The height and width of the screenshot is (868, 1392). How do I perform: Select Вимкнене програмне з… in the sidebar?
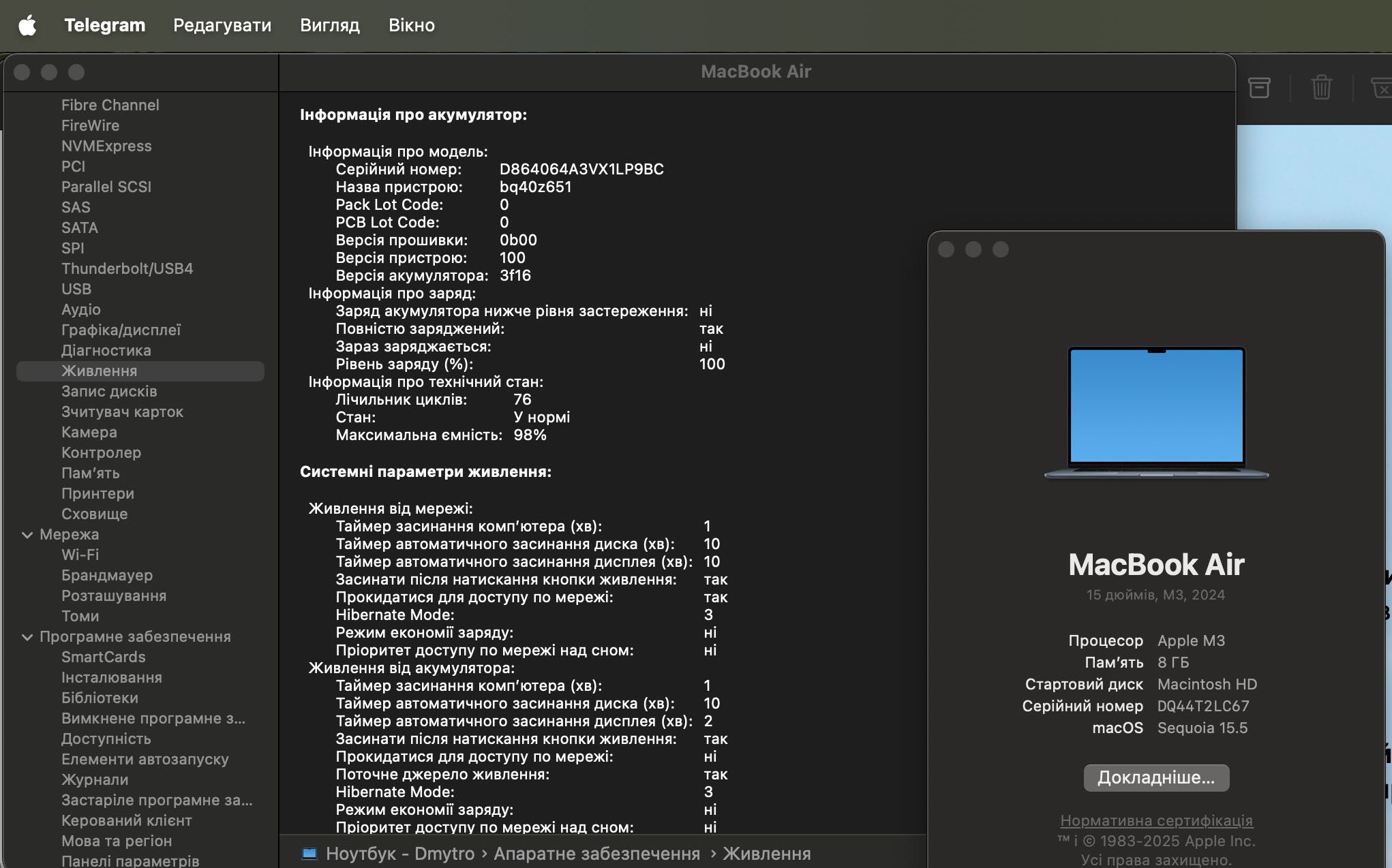coord(153,718)
